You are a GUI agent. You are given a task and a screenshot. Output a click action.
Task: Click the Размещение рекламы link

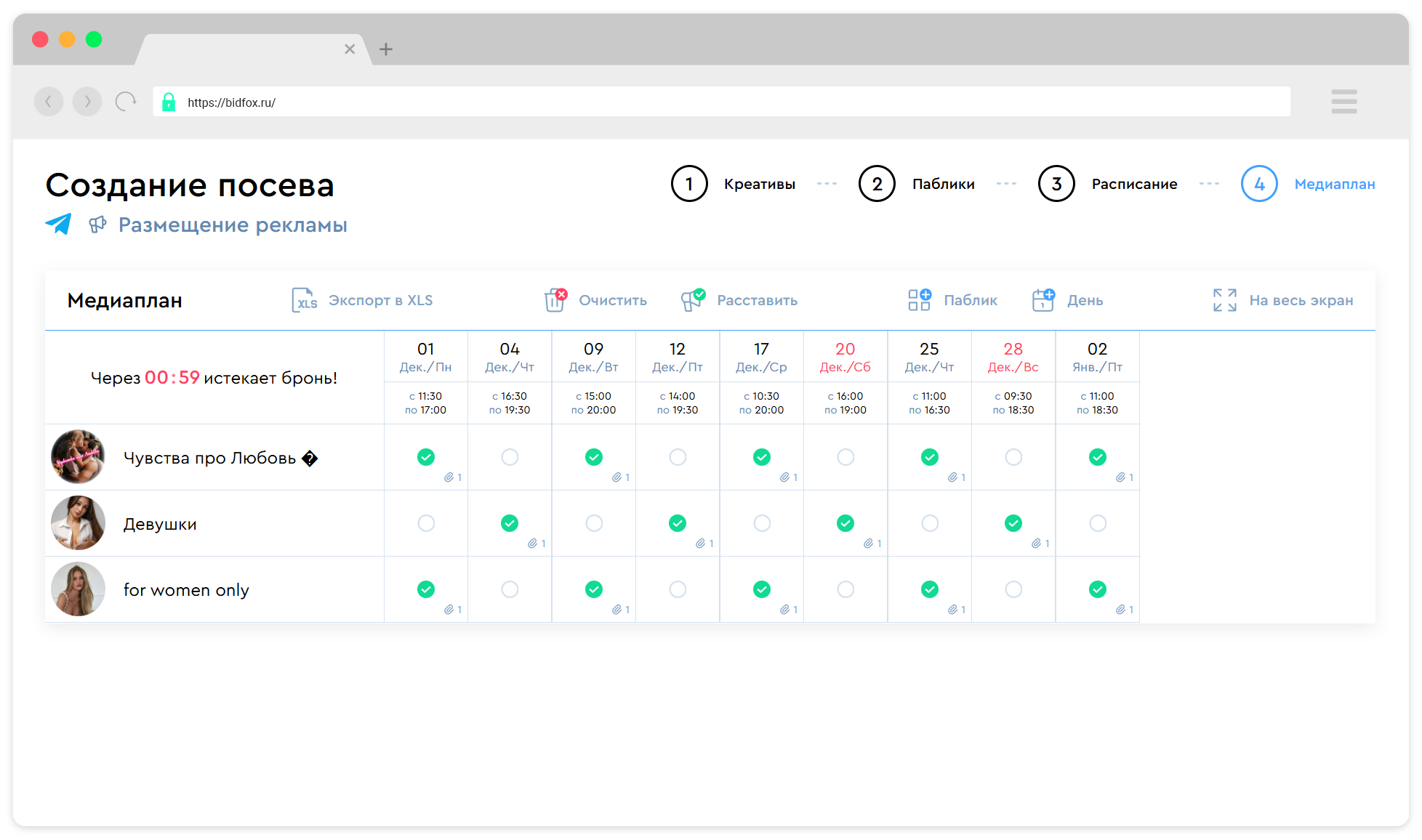coord(233,225)
